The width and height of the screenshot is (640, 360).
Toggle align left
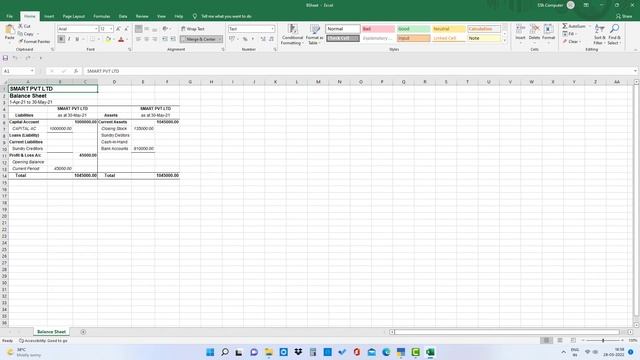[139, 39]
